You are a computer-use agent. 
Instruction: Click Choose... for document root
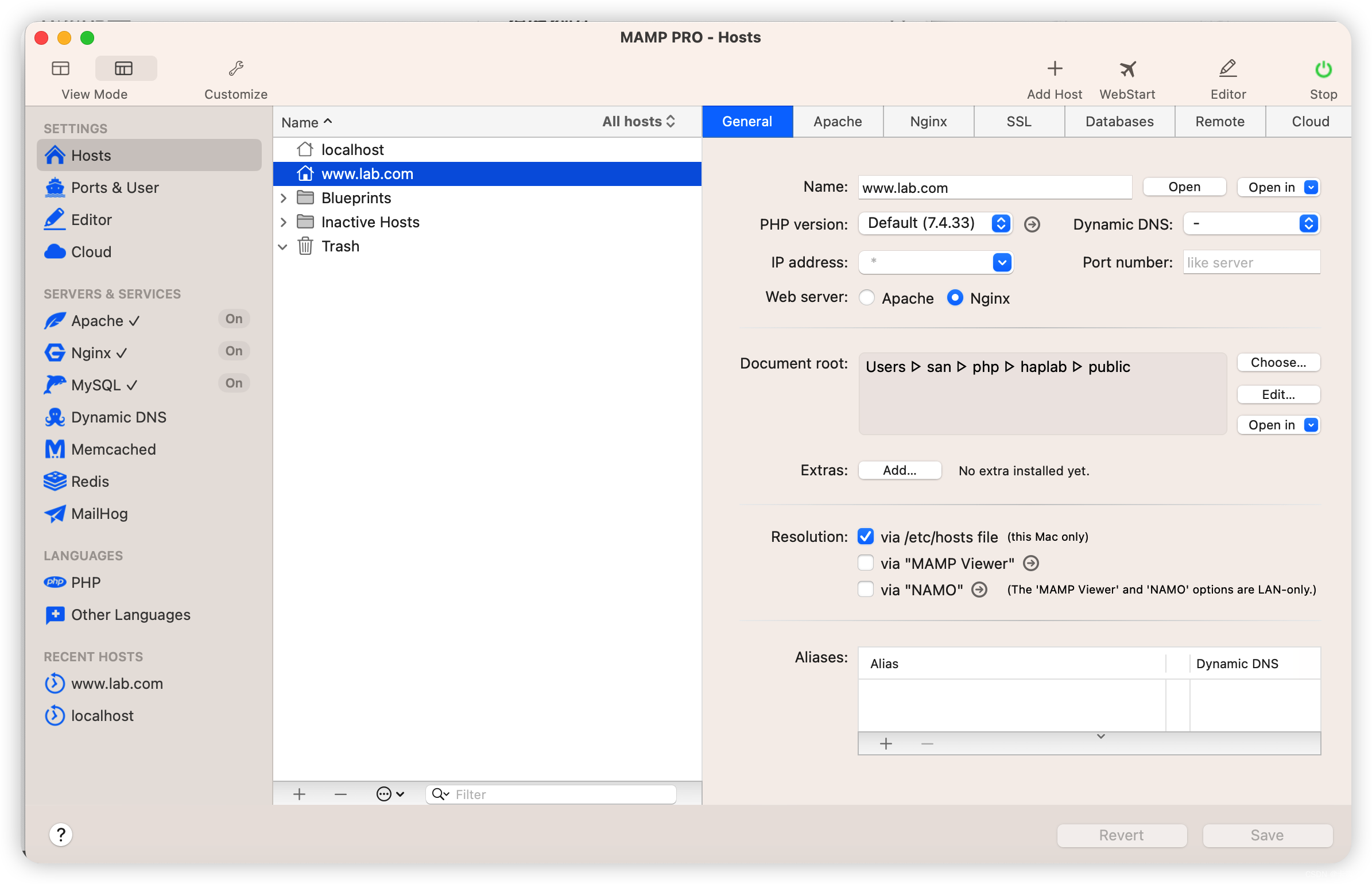(x=1278, y=362)
